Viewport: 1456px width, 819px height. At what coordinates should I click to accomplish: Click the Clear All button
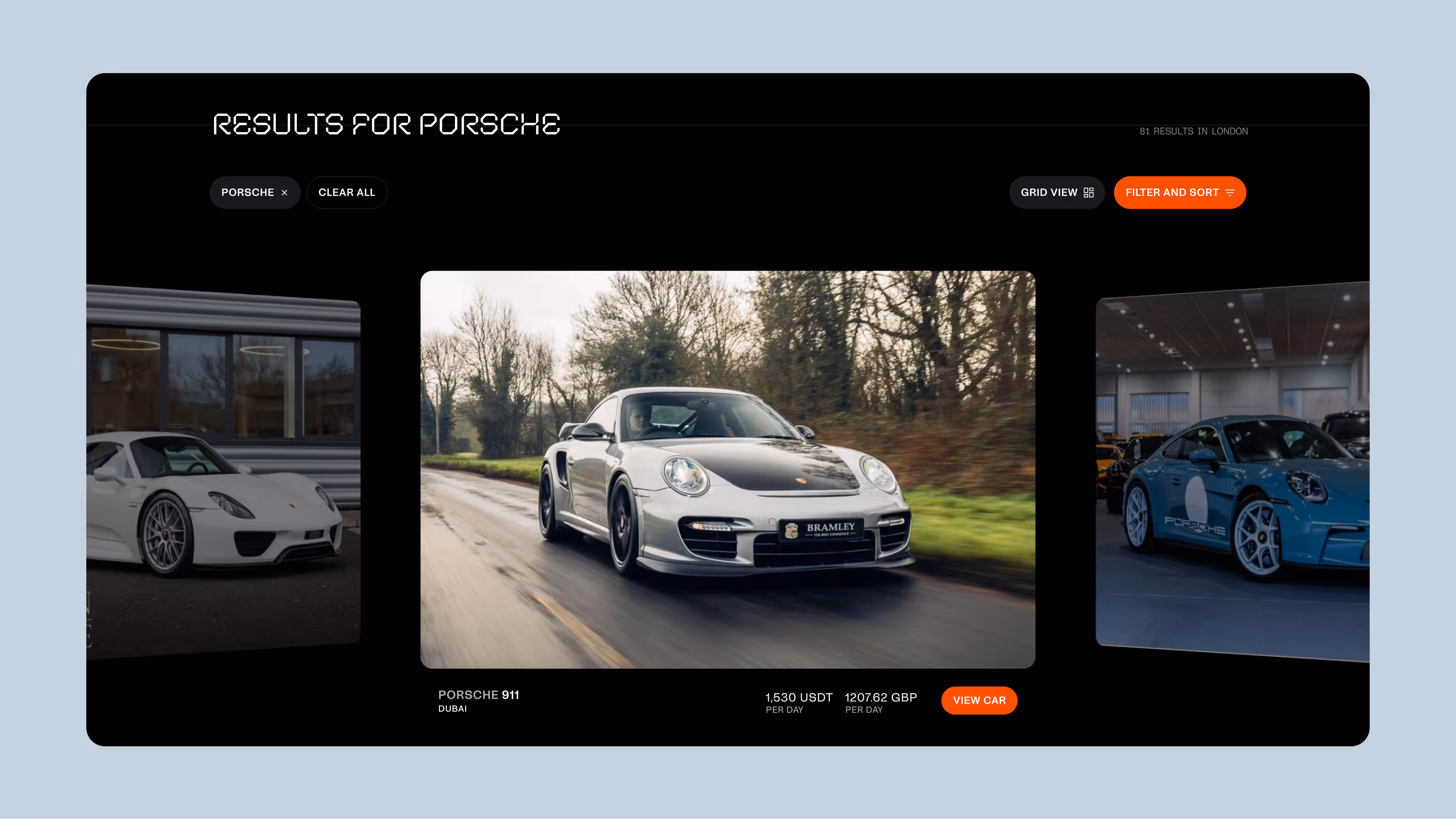347,193
